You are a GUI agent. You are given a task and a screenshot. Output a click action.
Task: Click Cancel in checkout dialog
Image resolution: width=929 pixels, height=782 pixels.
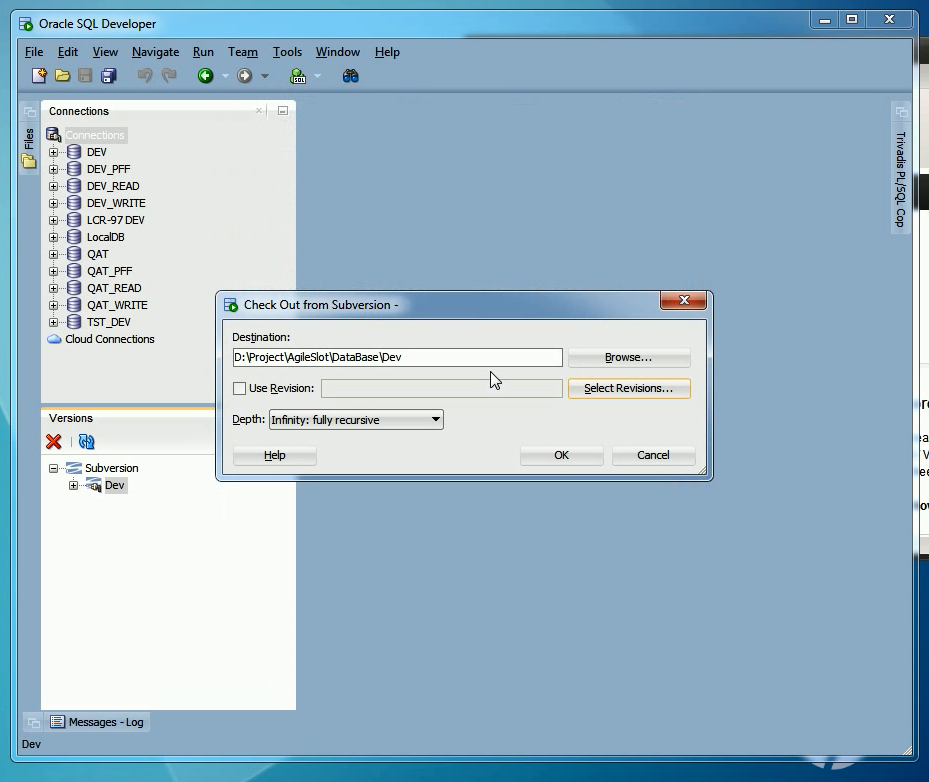pos(653,456)
